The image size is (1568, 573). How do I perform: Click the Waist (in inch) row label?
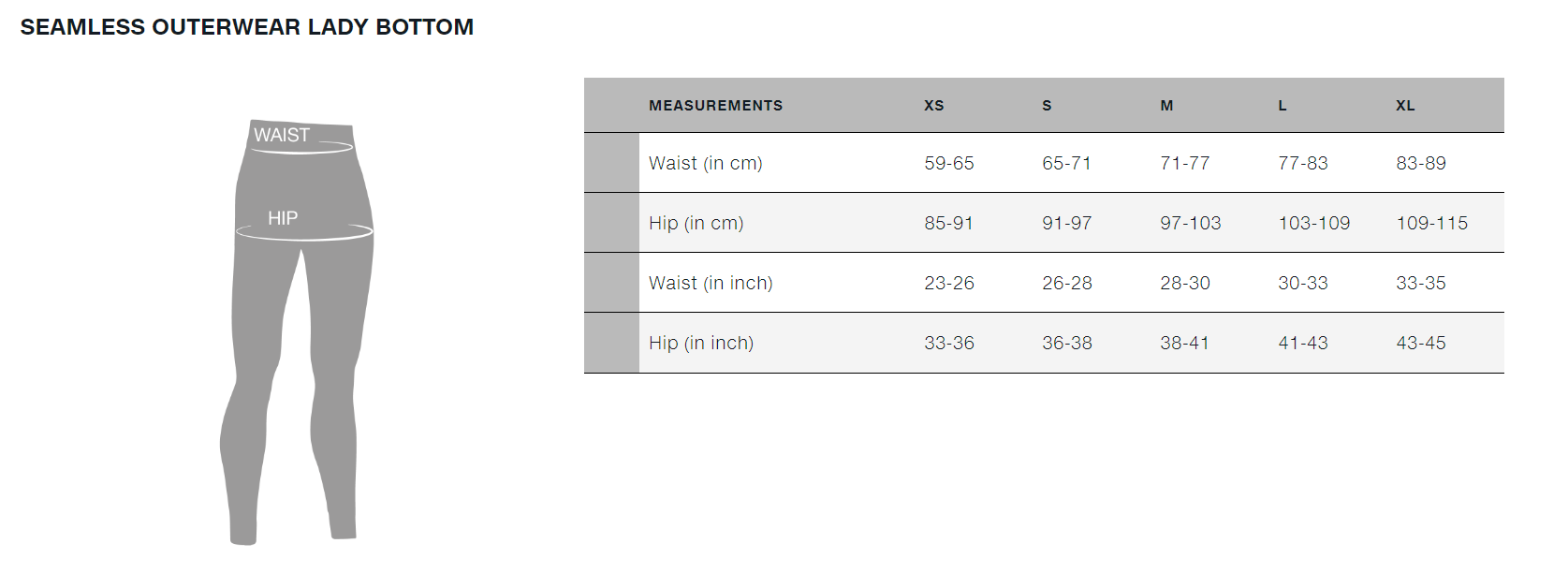point(711,283)
